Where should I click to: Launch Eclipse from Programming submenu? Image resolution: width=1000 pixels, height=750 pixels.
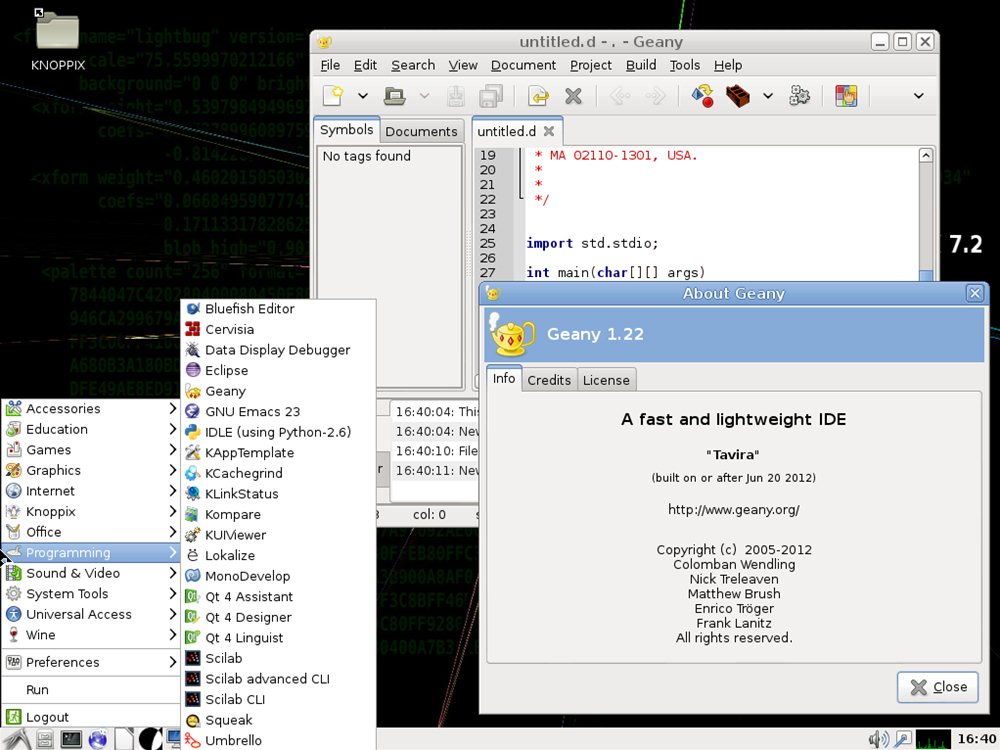coord(279,371)
